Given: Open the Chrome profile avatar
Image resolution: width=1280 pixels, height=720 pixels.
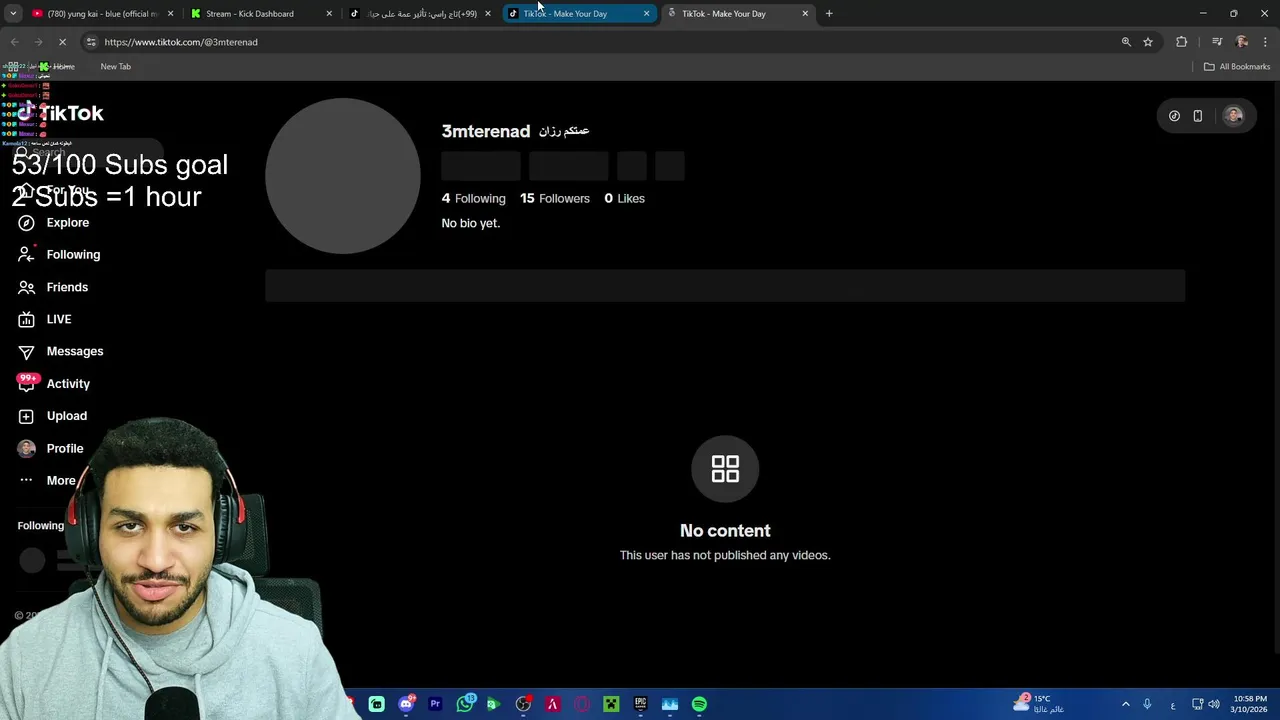Looking at the screenshot, I should coord(1242,42).
